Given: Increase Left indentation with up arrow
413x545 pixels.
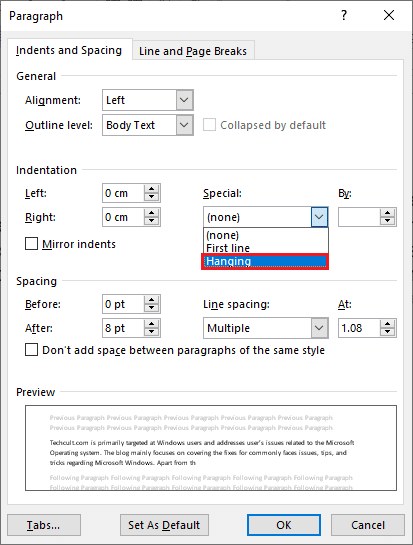Looking at the screenshot, I should coord(151,189).
